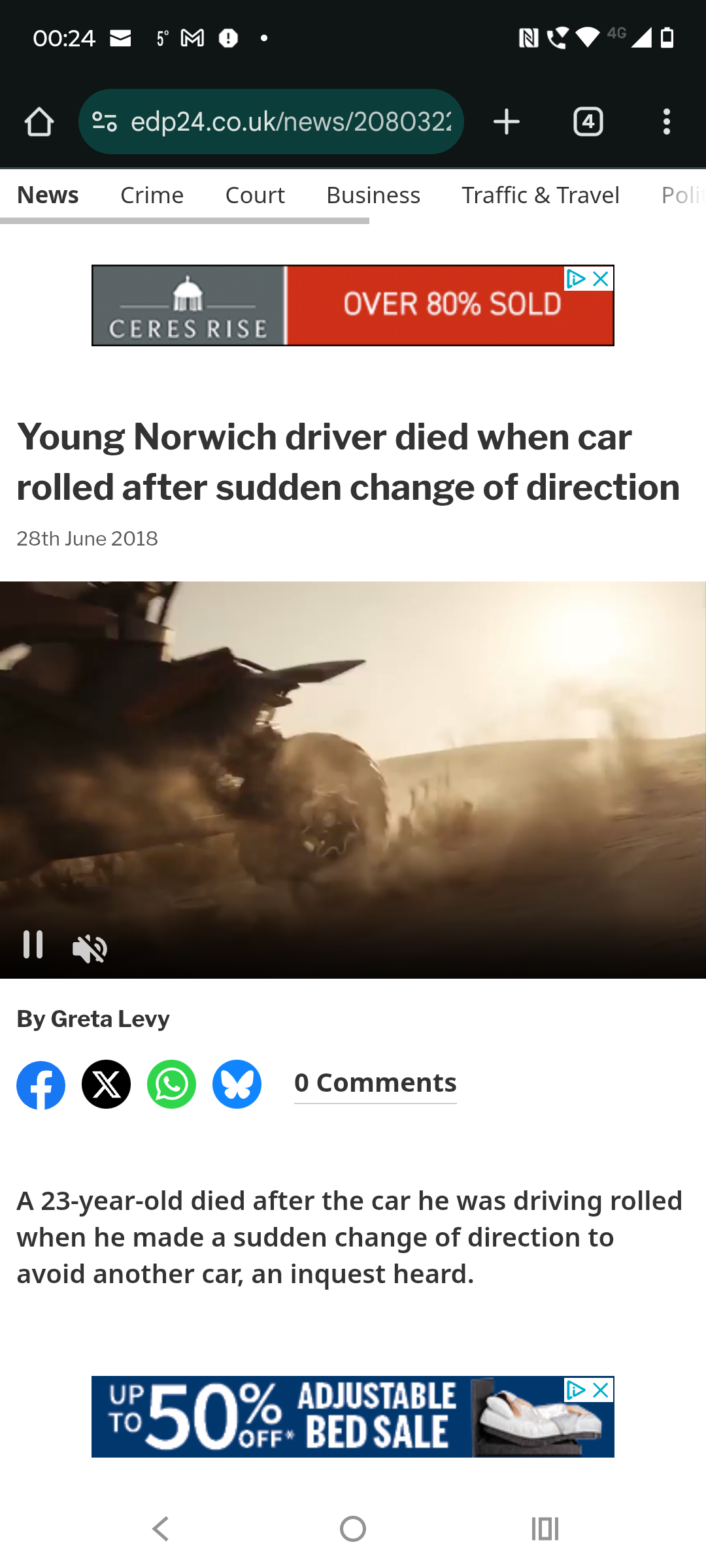
Task: Tap the Android back navigation button
Action: point(161,1529)
